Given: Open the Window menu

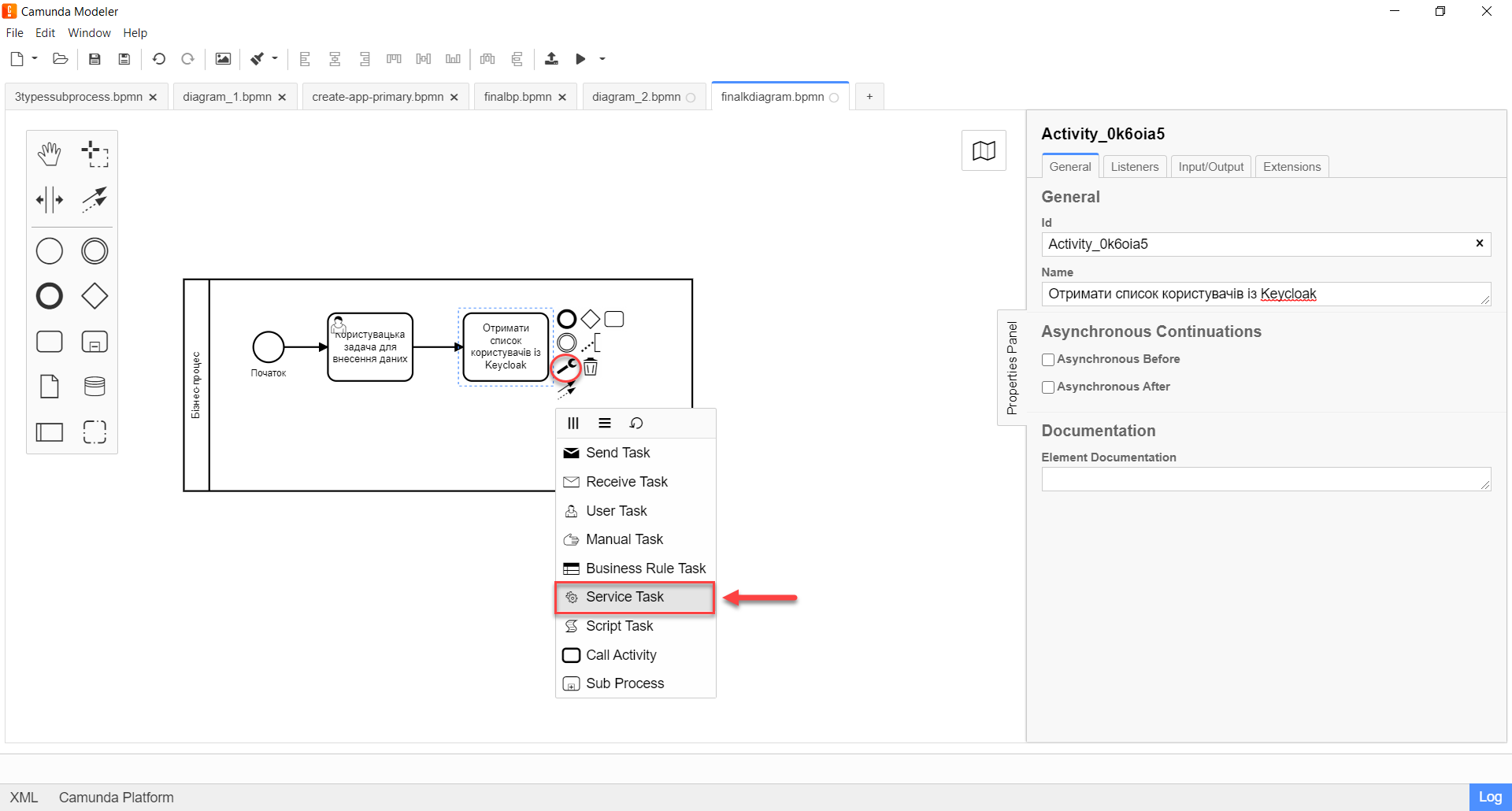Looking at the screenshot, I should pos(89,33).
